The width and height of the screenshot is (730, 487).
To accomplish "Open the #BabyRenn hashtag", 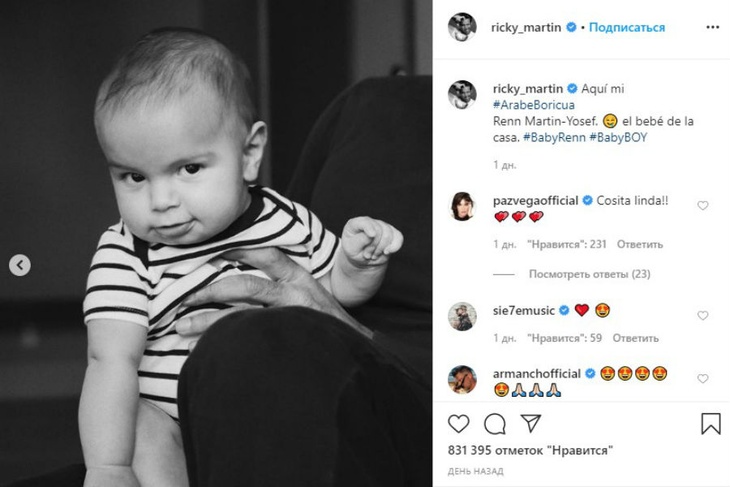I will point(554,137).
